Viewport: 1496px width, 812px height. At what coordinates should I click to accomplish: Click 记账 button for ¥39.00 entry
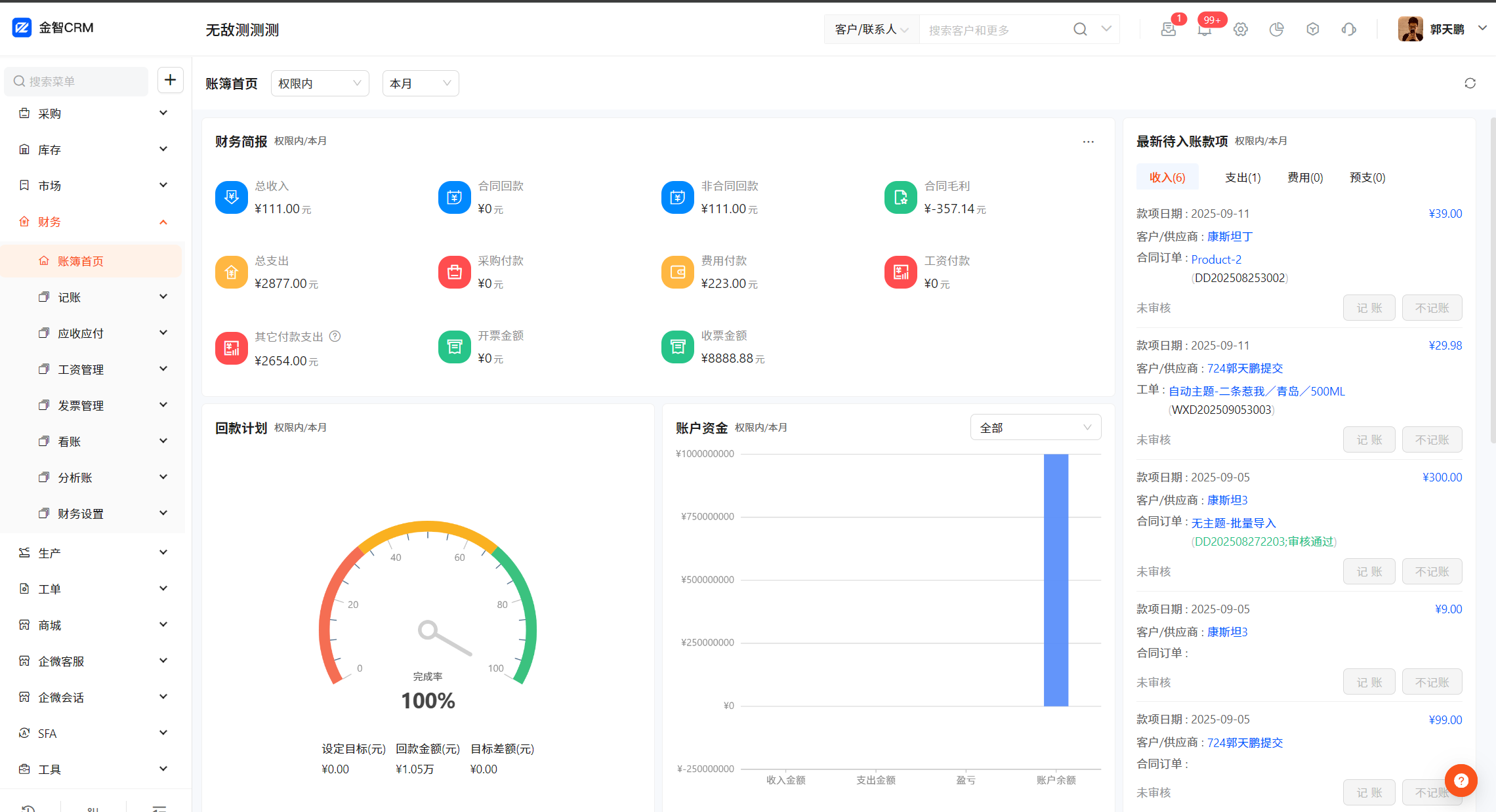point(1369,308)
